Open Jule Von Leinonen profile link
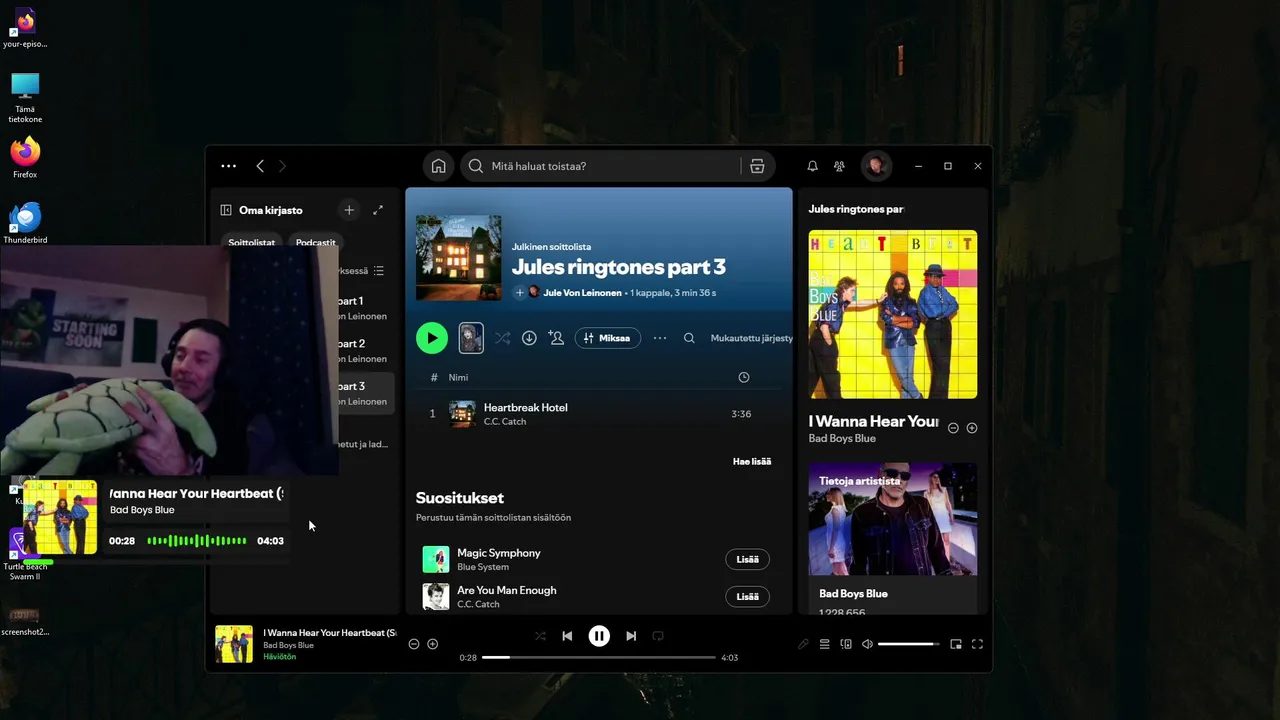 coord(582,293)
